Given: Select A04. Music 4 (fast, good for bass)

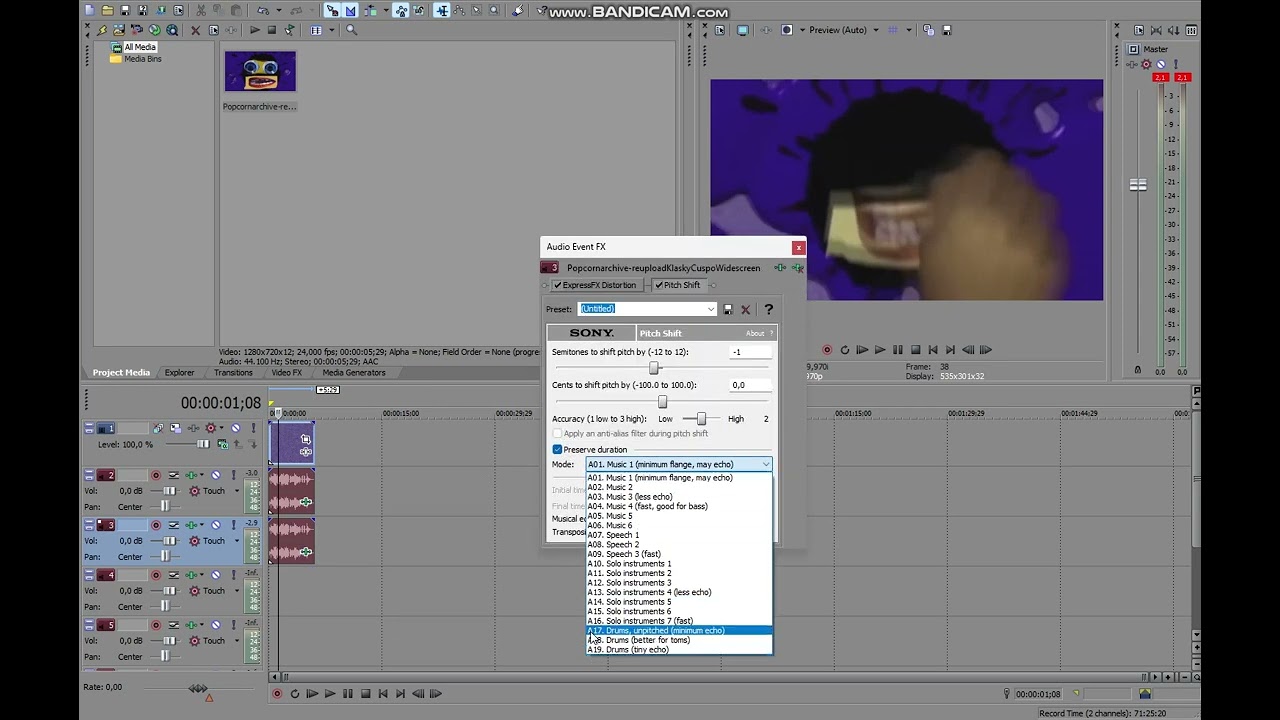Looking at the screenshot, I should [679, 506].
